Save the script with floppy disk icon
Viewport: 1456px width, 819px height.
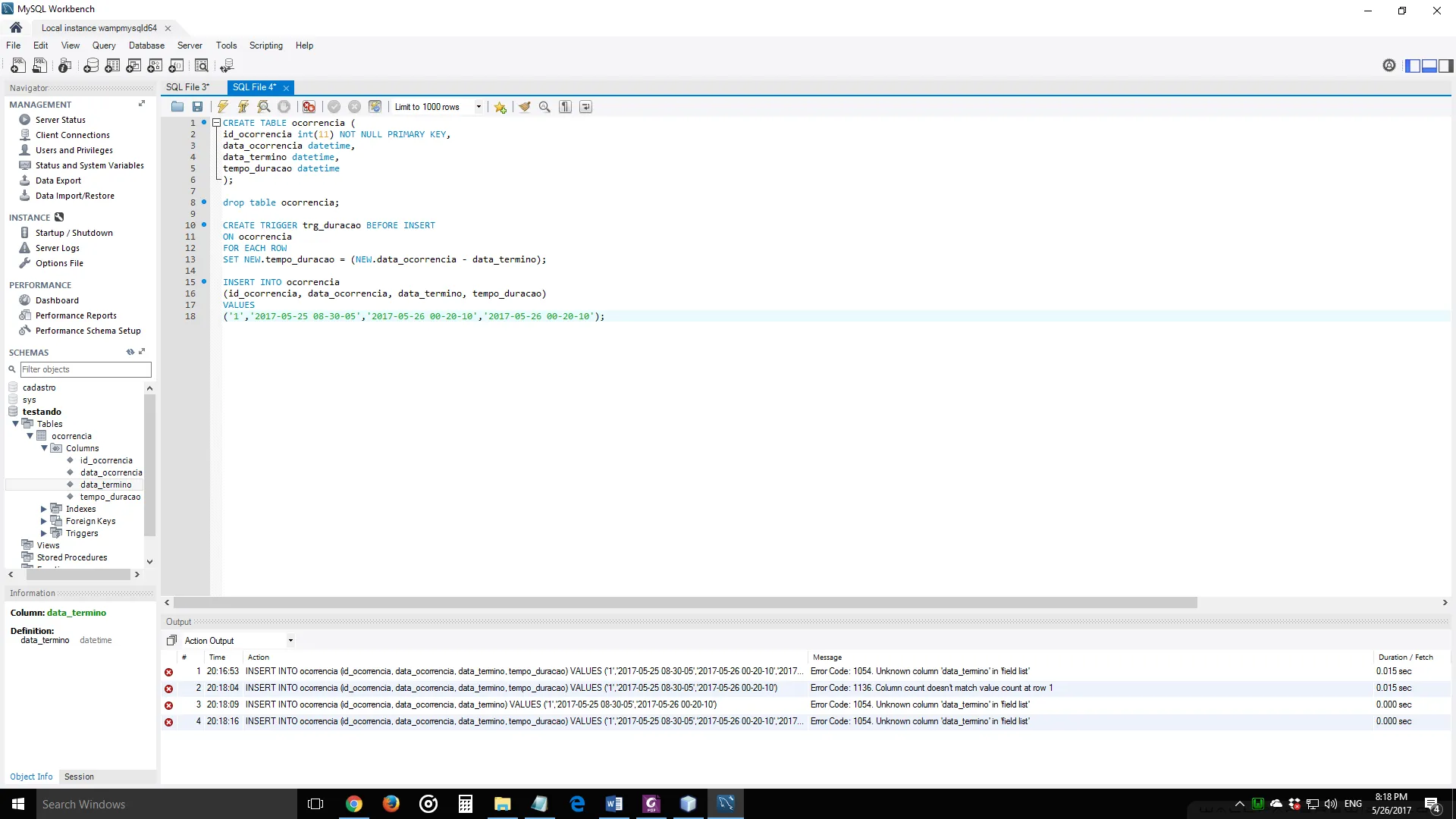pyautogui.click(x=197, y=107)
